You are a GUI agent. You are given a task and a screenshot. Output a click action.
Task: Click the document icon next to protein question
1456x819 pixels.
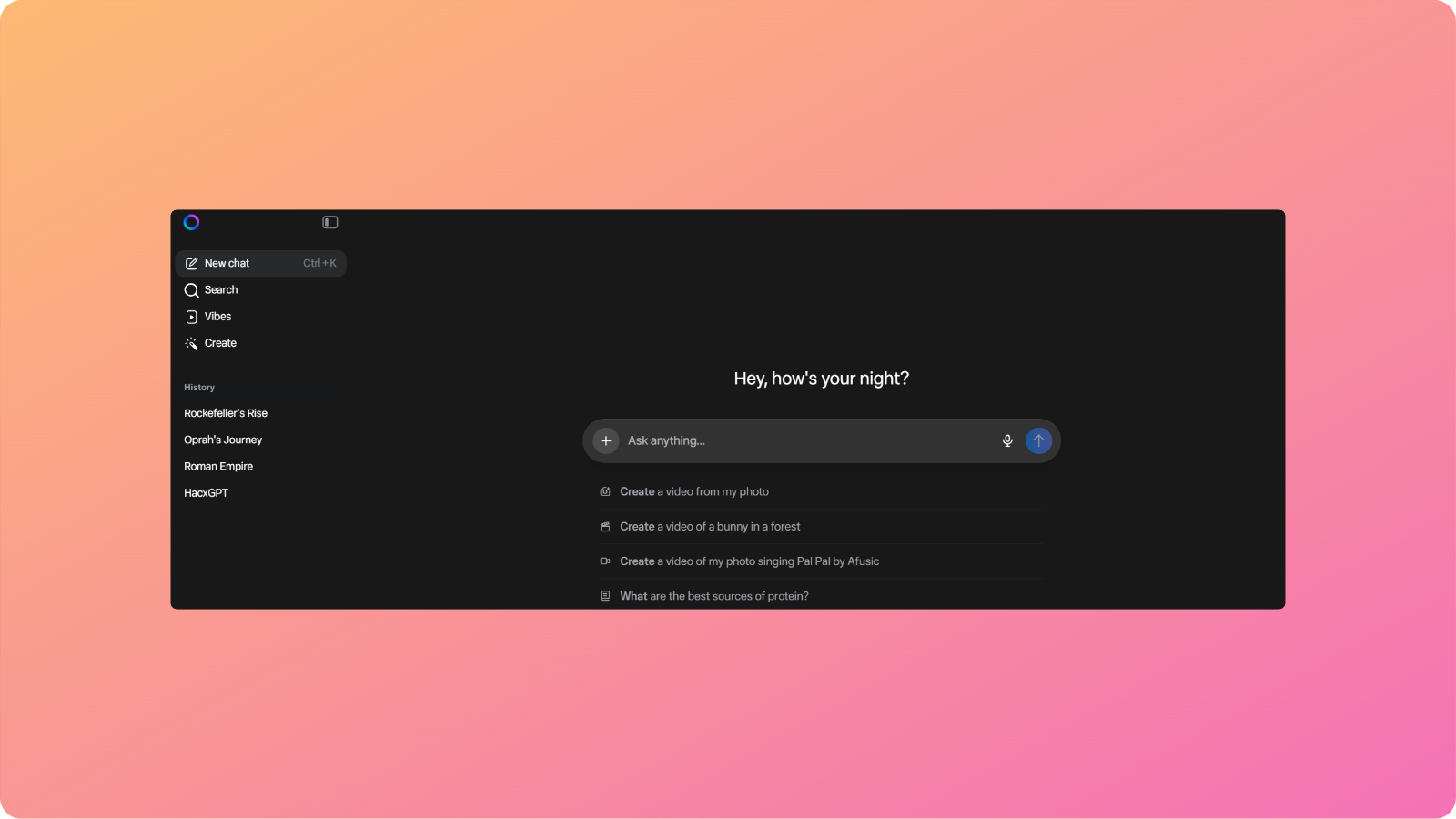[604, 595]
